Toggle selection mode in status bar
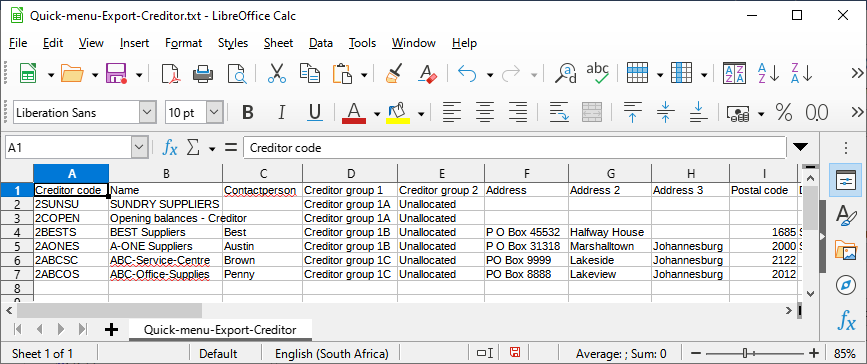The image size is (867, 364). coord(484,353)
